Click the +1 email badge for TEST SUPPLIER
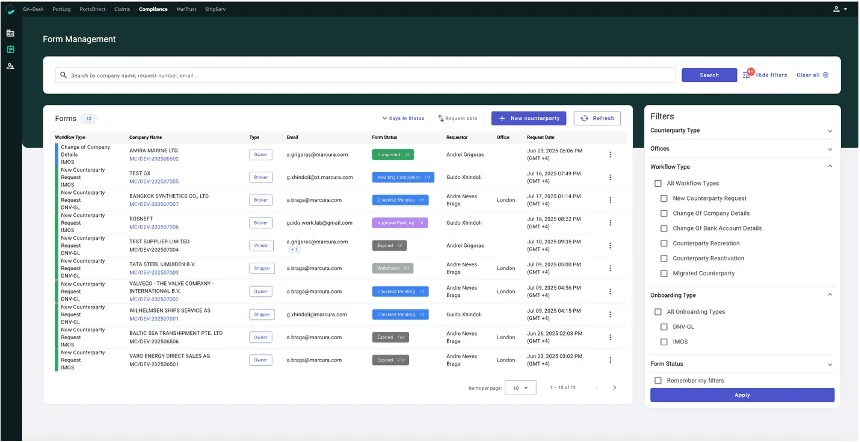 pos(294,250)
